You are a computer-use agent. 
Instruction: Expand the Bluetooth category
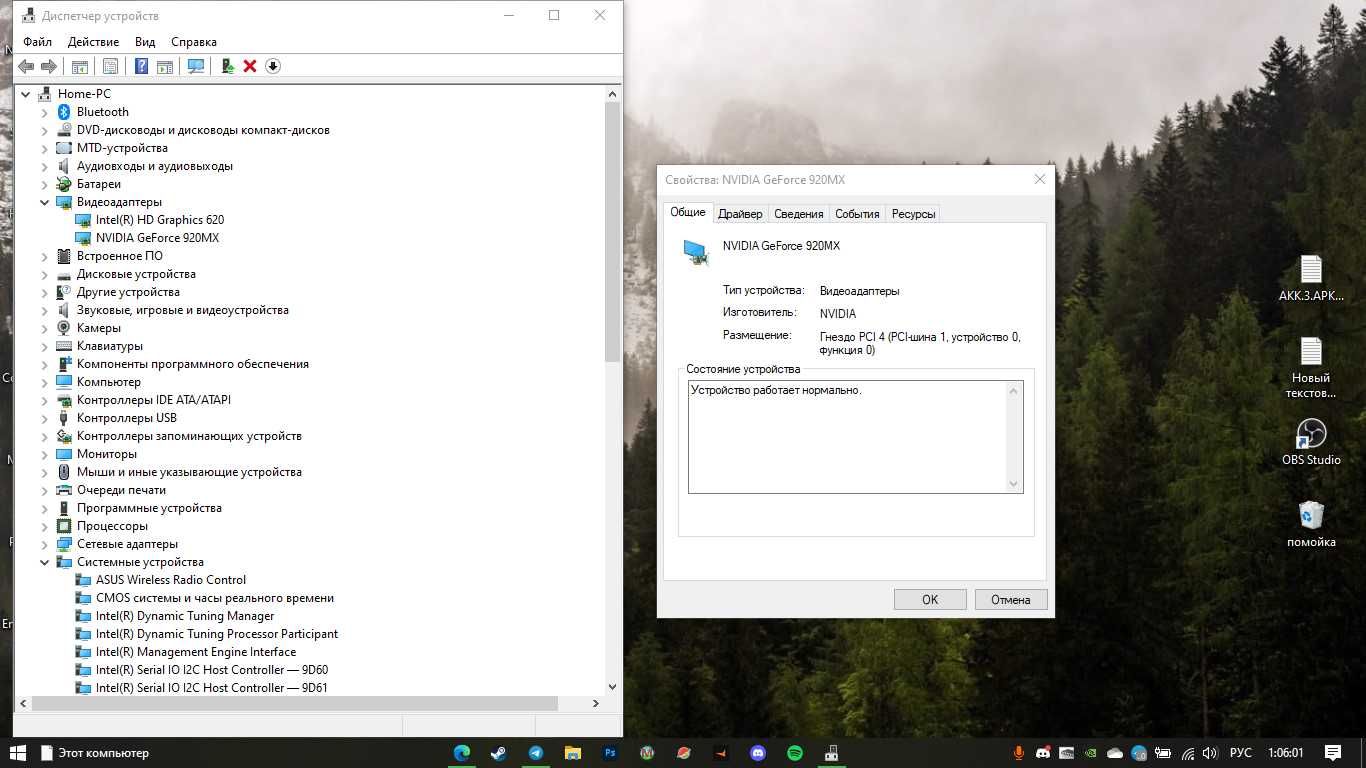[44, 112]
